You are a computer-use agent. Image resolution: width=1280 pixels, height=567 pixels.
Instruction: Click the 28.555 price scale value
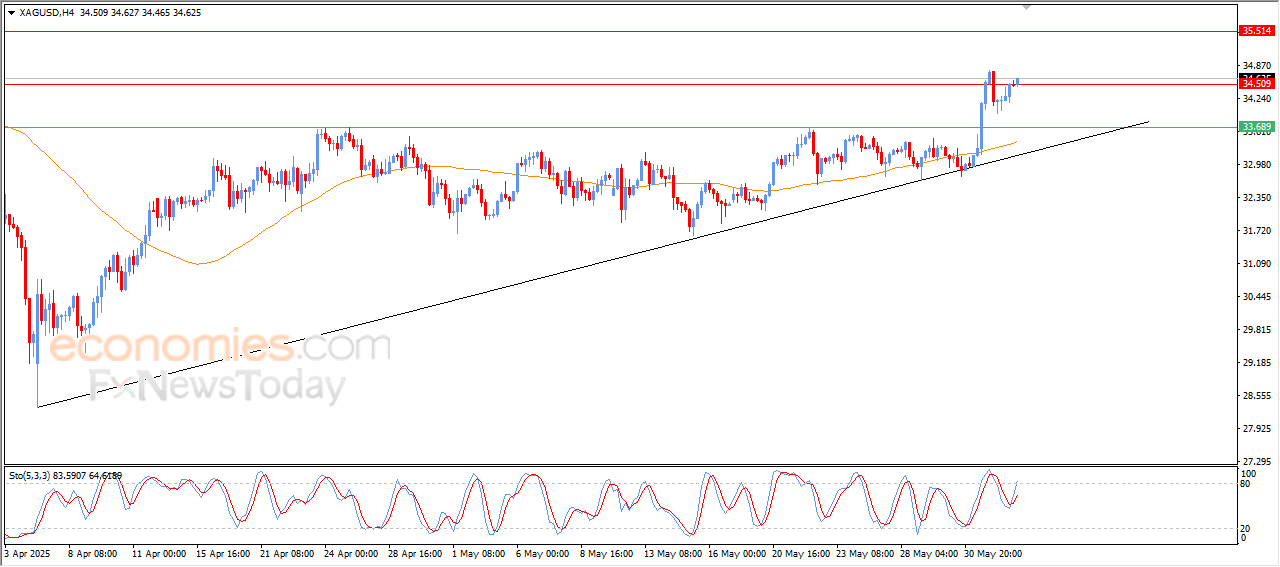1257,396
